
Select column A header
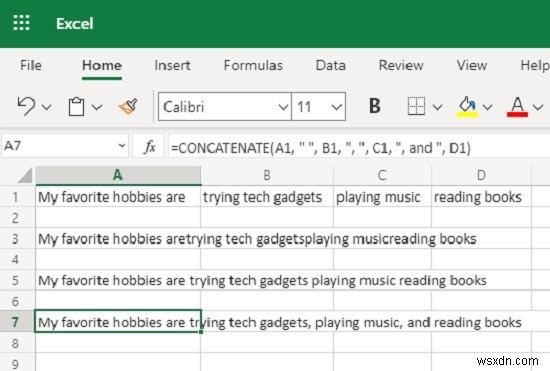pyautogui.click(x=118, y=175)
